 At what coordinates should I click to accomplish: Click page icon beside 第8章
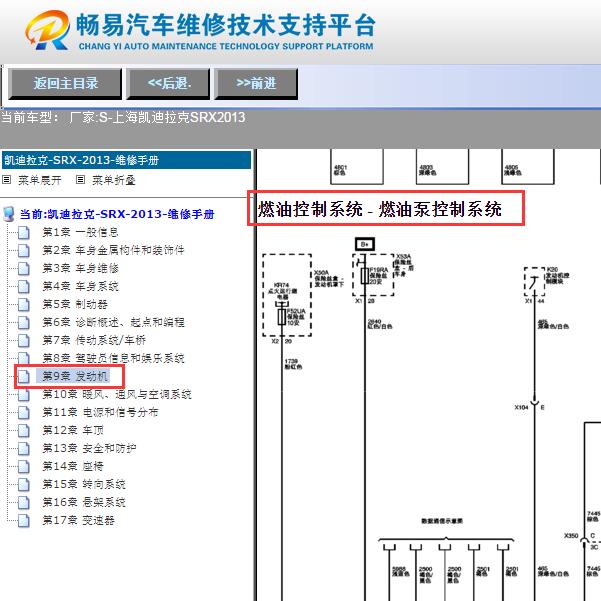point(24,358)
